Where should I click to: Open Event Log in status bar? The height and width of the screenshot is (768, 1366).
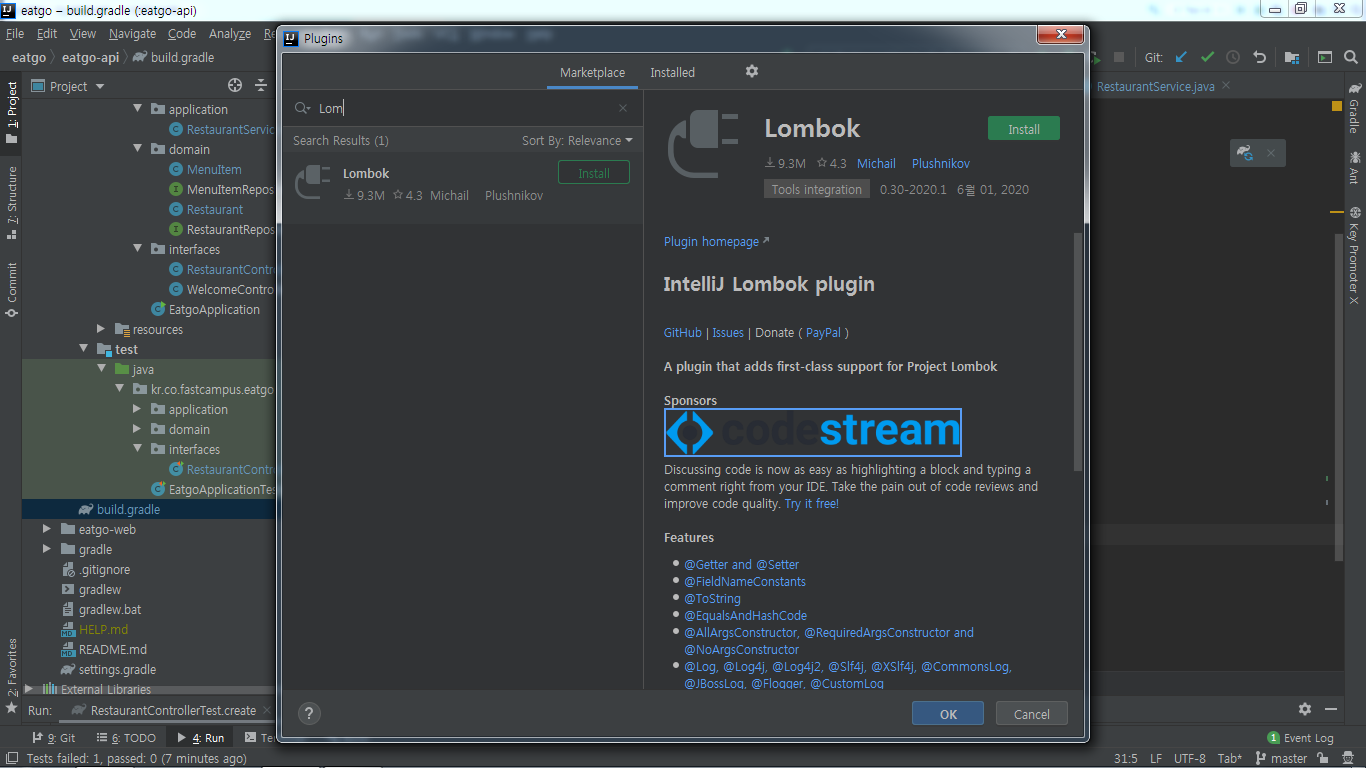pyautogui.click(x=1301, y=738)
